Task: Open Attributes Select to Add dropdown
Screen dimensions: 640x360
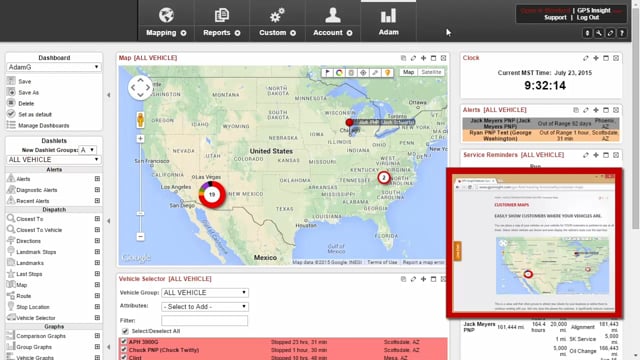Action: (x=205, y=307)
